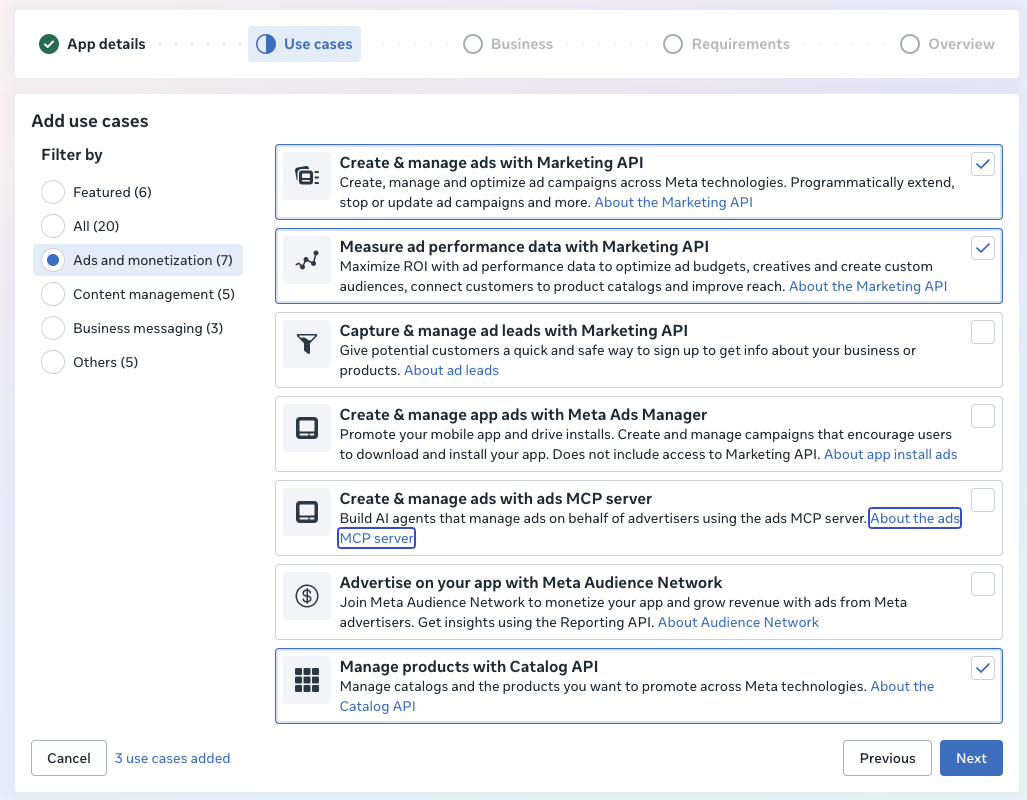Check the ads MCP server use case checkbox
The width and height of the screenshot is (1027, 800).
point(982,500)
